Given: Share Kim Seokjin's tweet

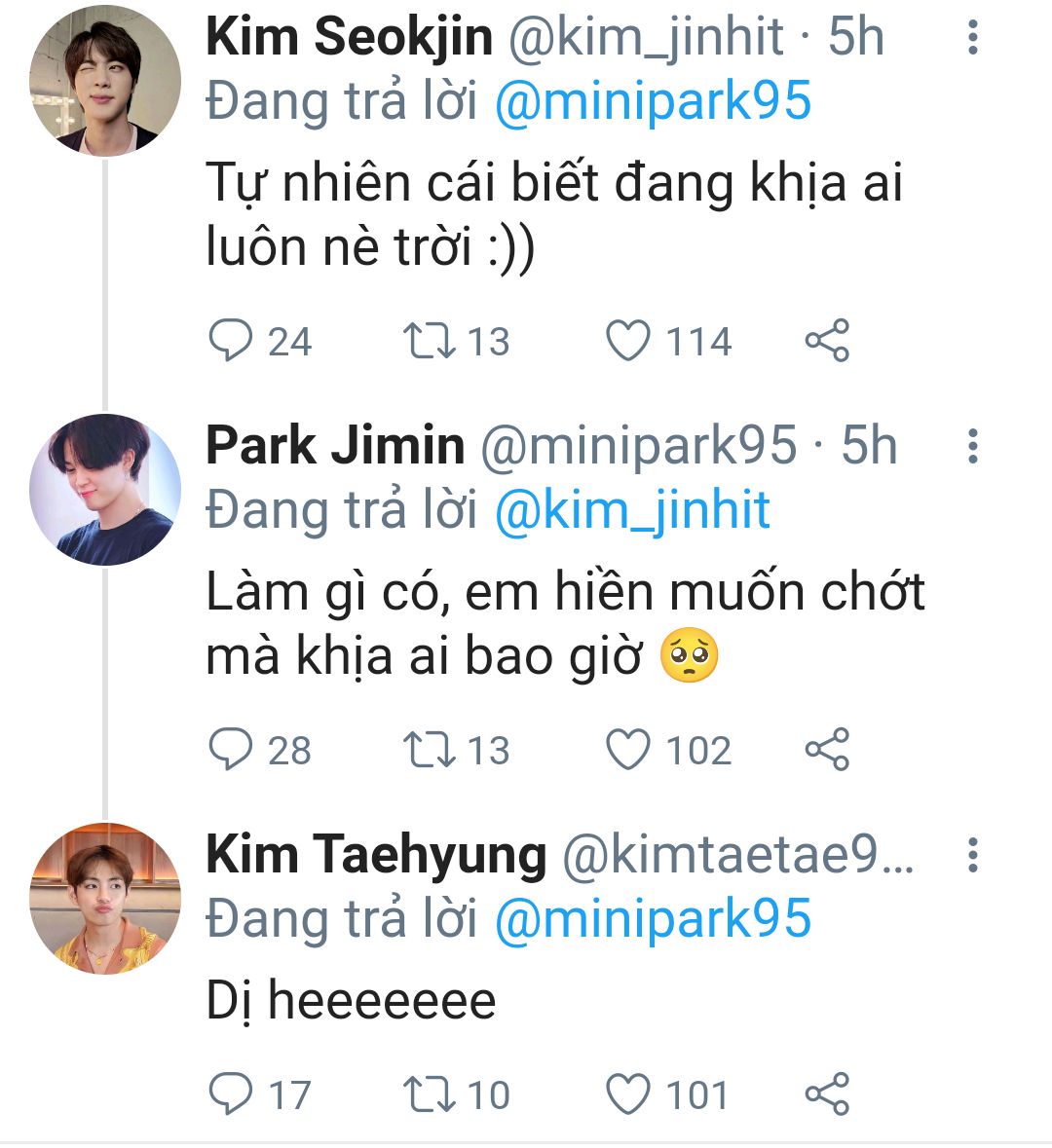Looking at the screenshot, I should click(827, 342).
